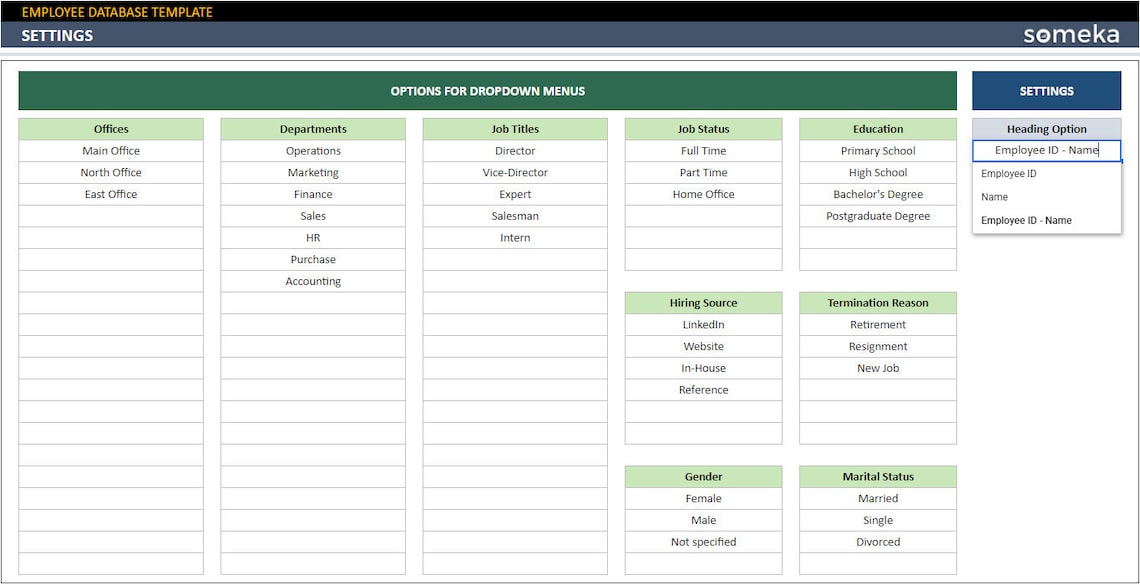
Task: Click the EMPLOYEE DATABASE TEMPLATE title
Action: (117, 13)
